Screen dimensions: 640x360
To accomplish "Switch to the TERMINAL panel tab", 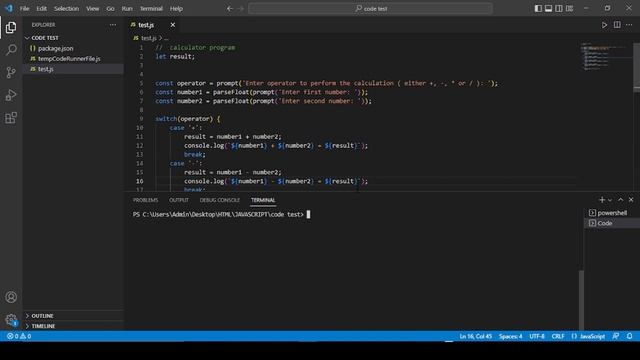I will tap(263, 200).
